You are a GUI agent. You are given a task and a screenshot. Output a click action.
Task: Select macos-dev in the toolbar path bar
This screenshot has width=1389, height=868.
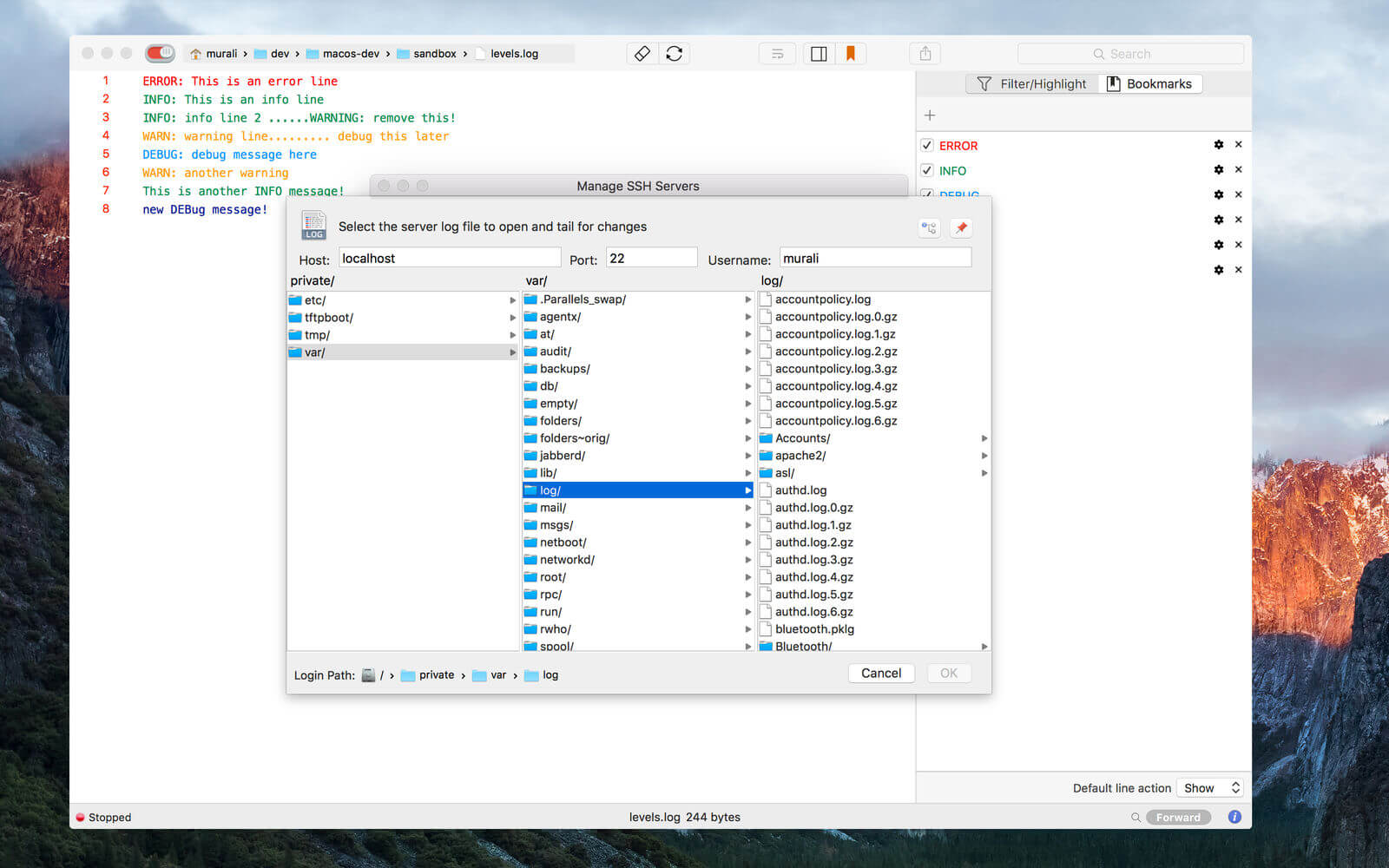pyautogui.click(x=342, y=54)
